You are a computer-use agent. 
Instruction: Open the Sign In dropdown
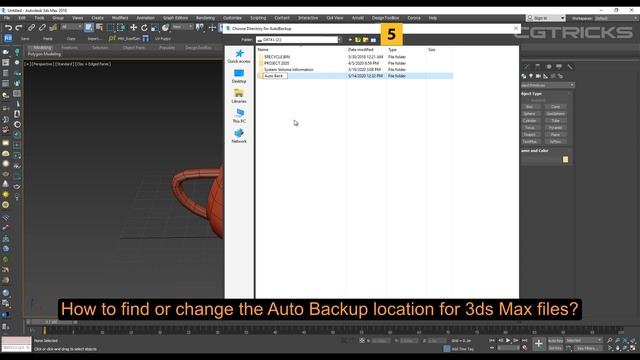[546, 18]
